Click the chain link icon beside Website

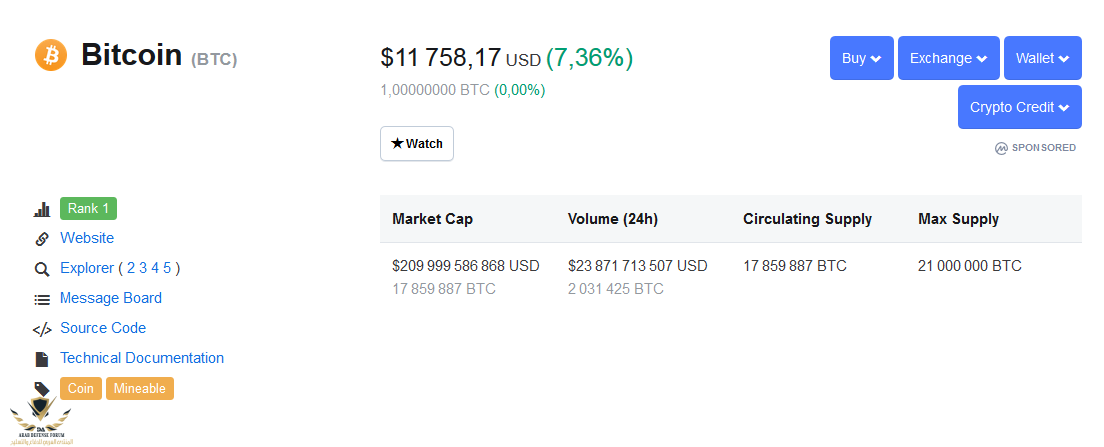(42, 239)
